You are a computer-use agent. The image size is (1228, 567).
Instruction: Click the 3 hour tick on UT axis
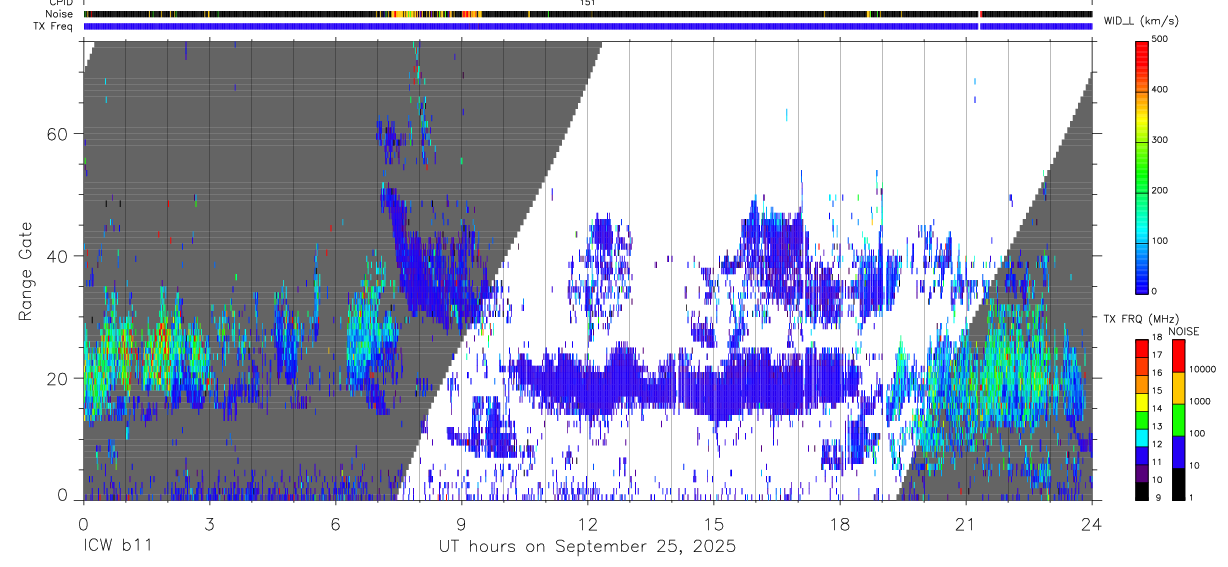pos(209,524)
